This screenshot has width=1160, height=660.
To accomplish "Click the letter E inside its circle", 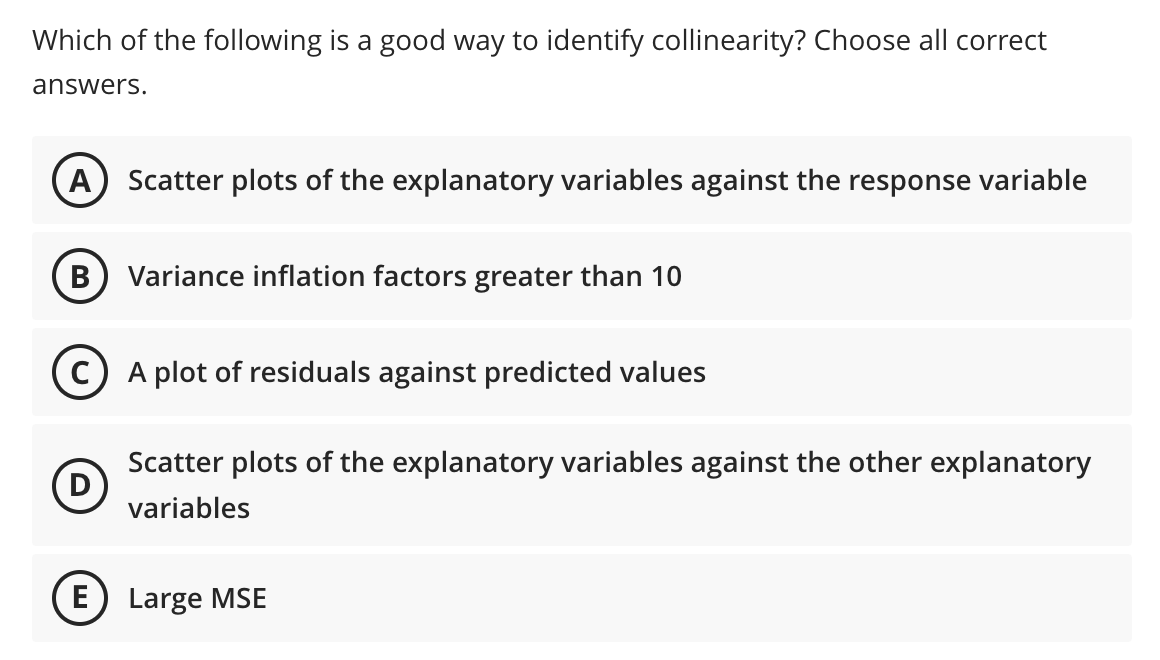I will click(80, 598).
